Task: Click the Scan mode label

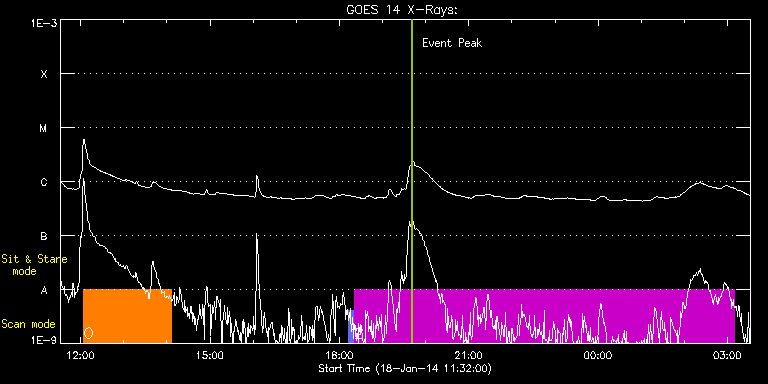Action: 28,324
